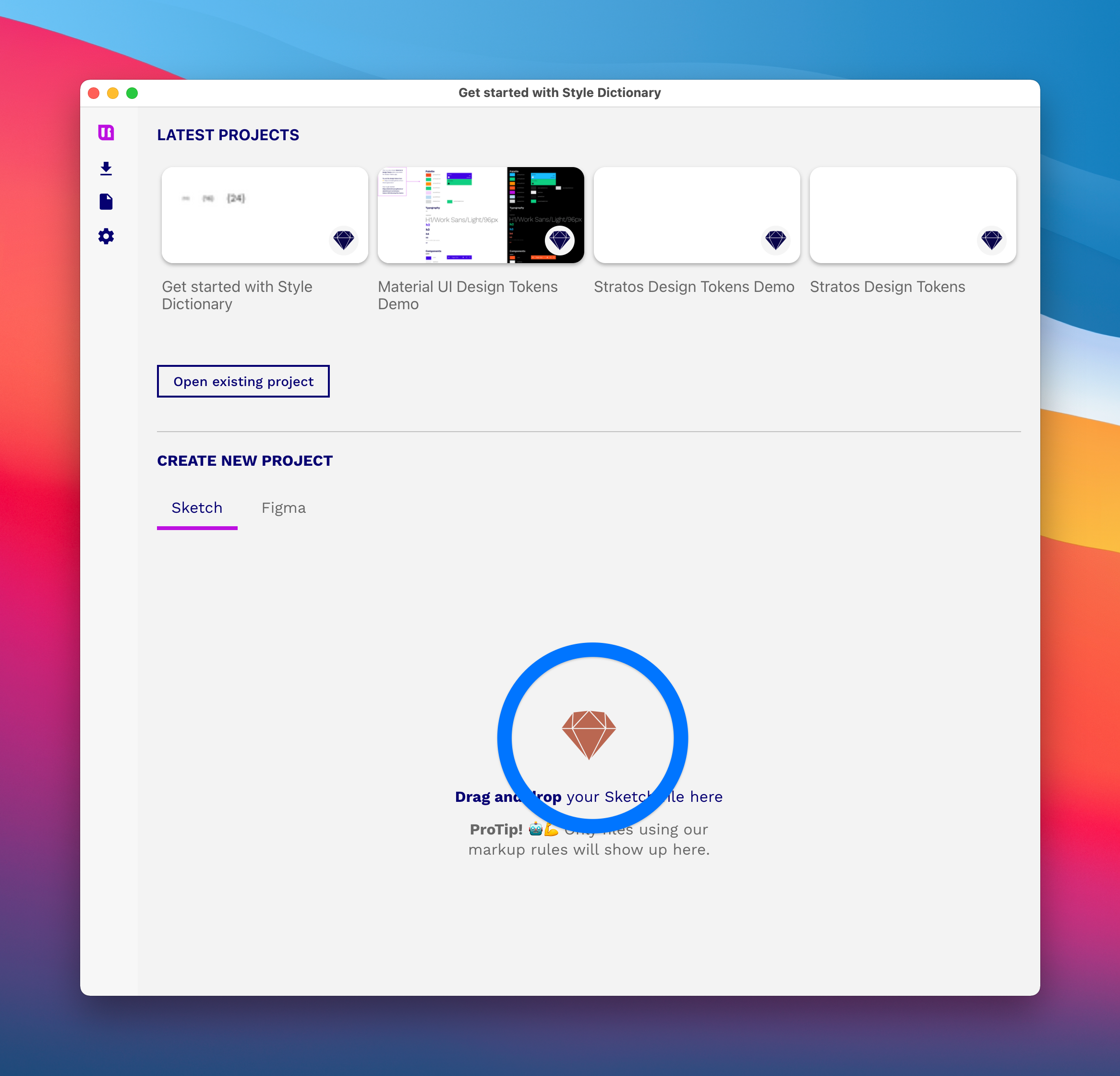The width and height of the screenshot is (1120, 1076).
Task: Click the orange Sketch diamond drop icon
Action: [x=589, y=735]
